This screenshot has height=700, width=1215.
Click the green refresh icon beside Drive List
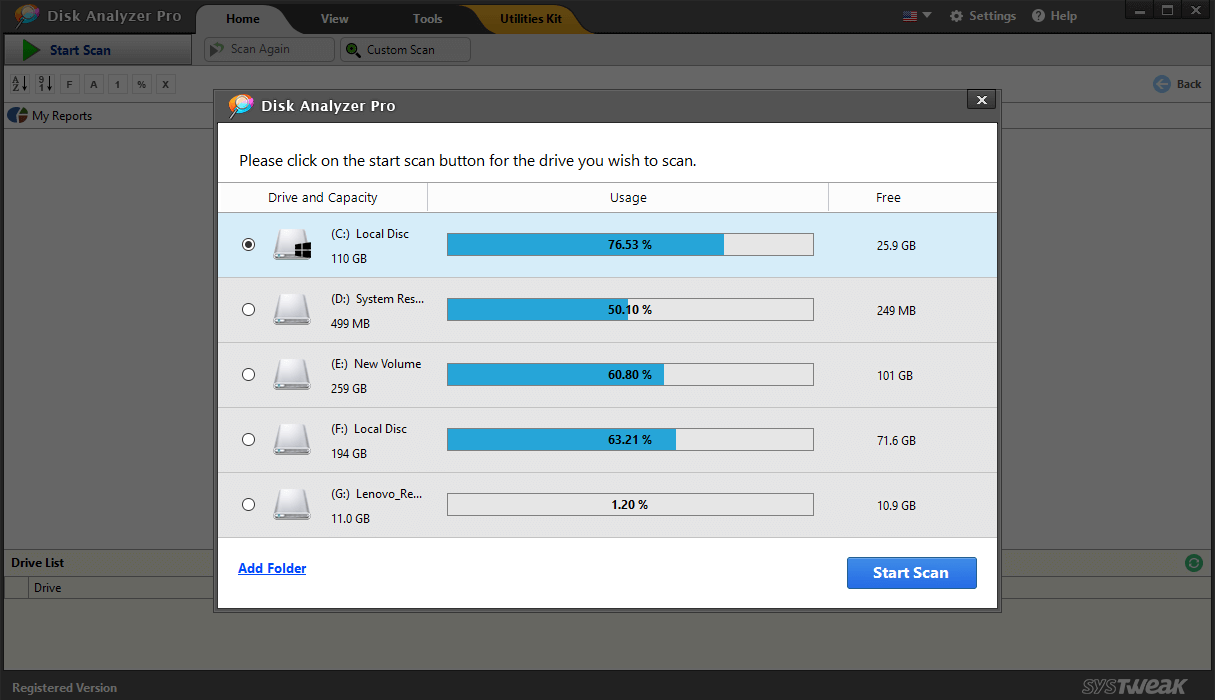pos(1194,563)
